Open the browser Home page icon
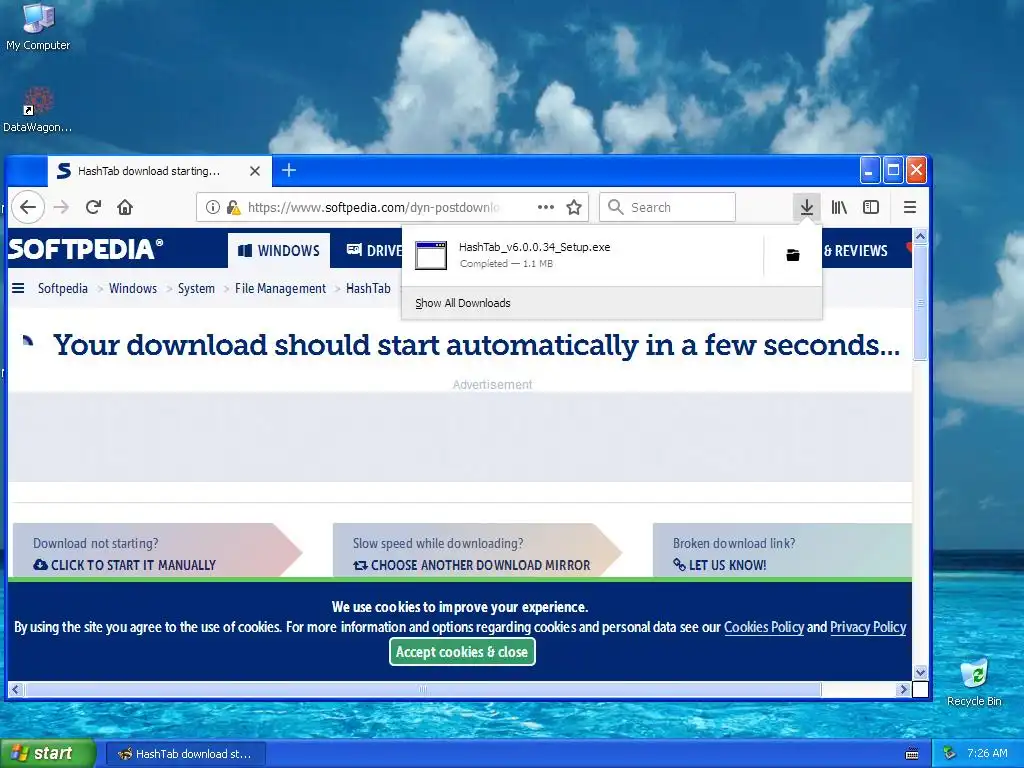 (x=125, y=207)
